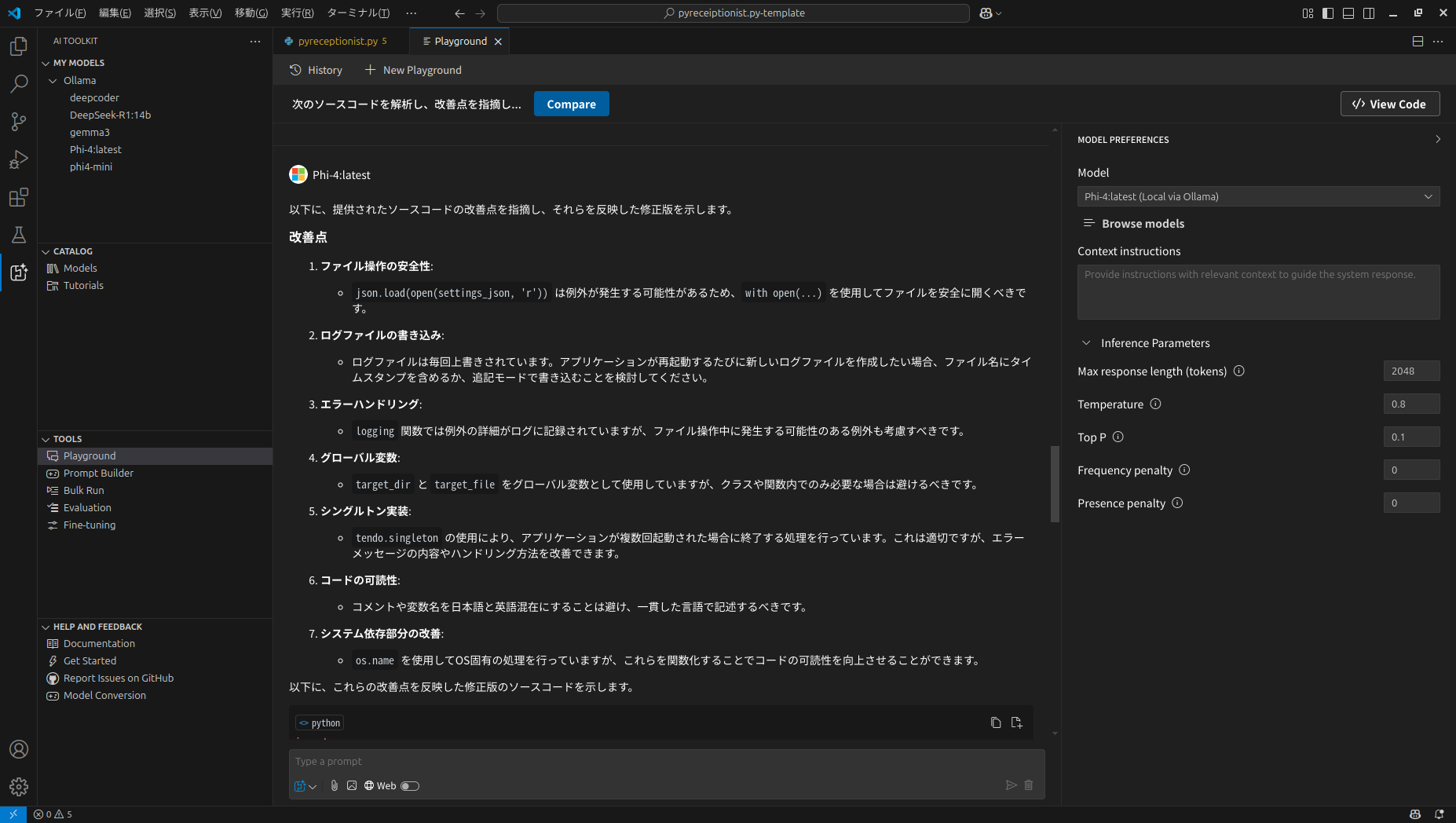Open the ファイル(F) menu
The image size is (1456, 823).
tap(60, 13)
